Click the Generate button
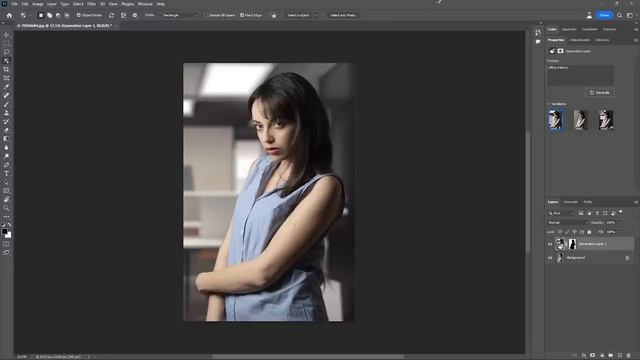Screen dimensions: 640x360 point(600,93)
